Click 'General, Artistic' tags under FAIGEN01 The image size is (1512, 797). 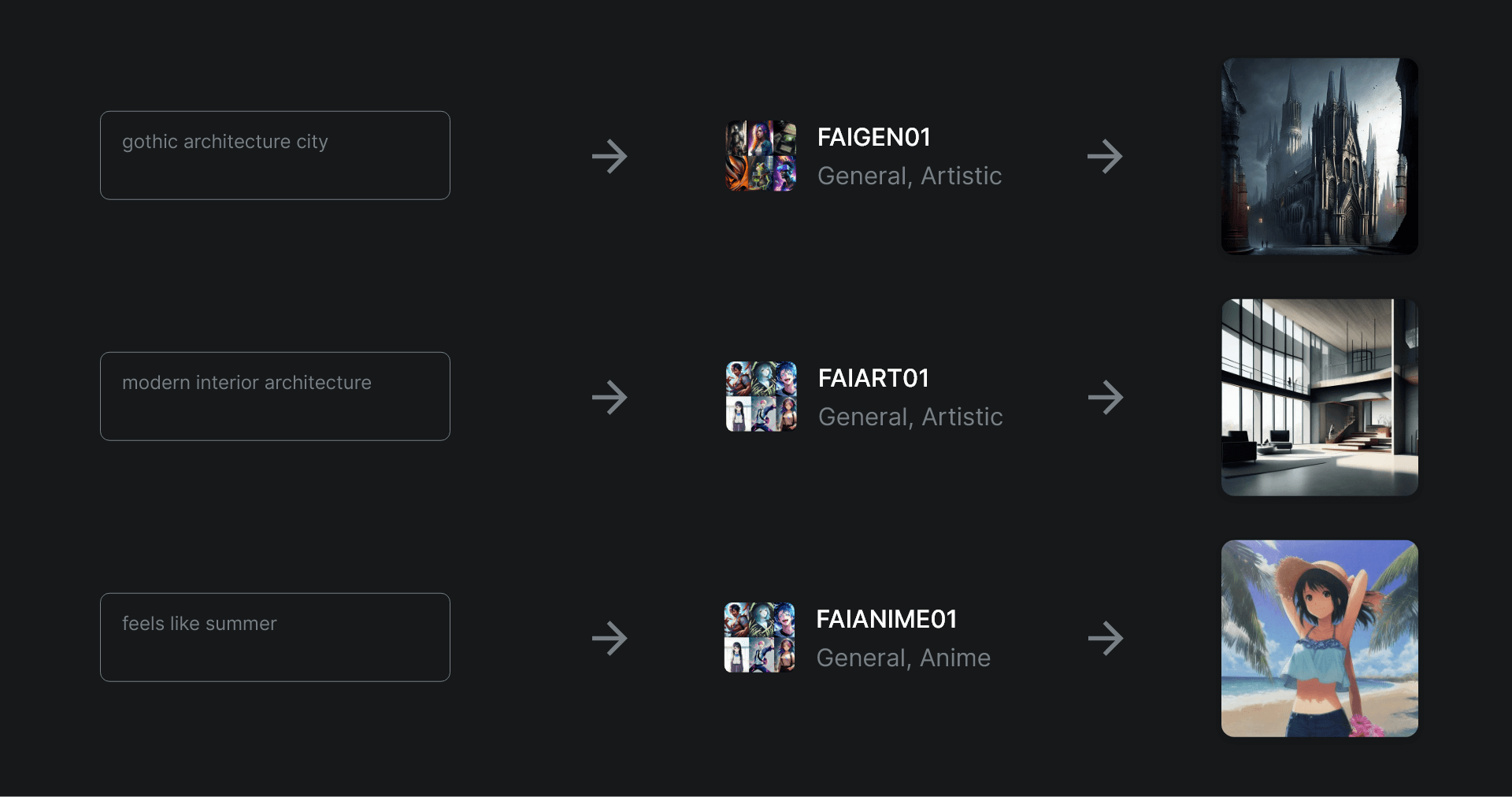point(910,176)
